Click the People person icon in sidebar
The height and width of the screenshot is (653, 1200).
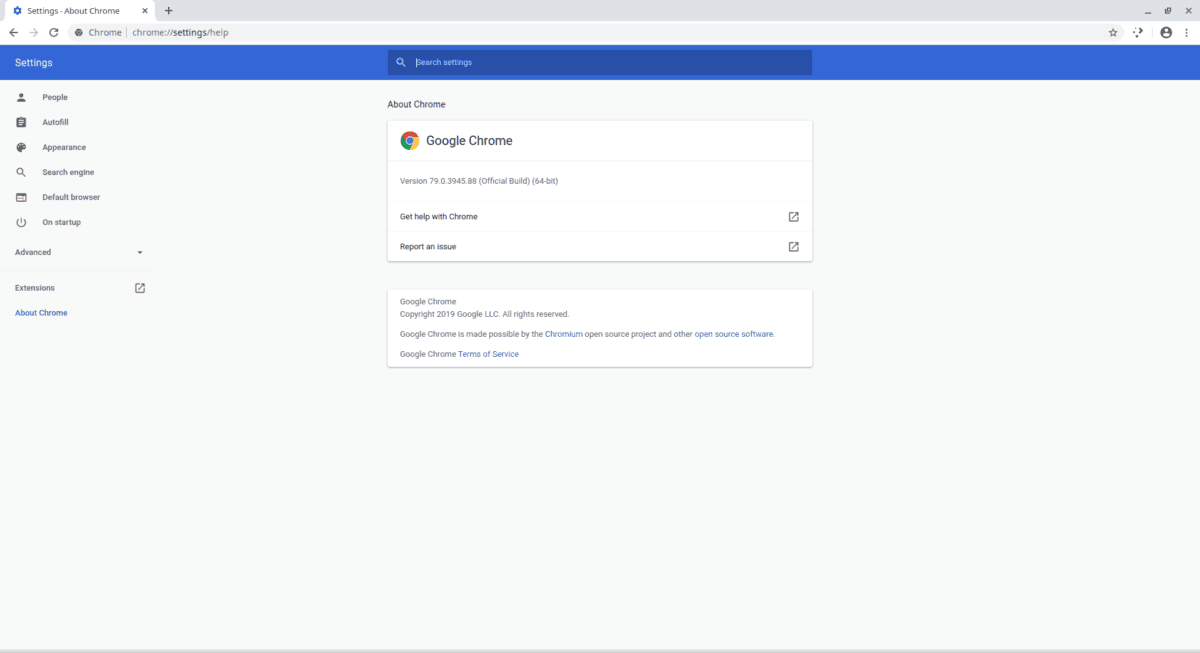(21, 97)
